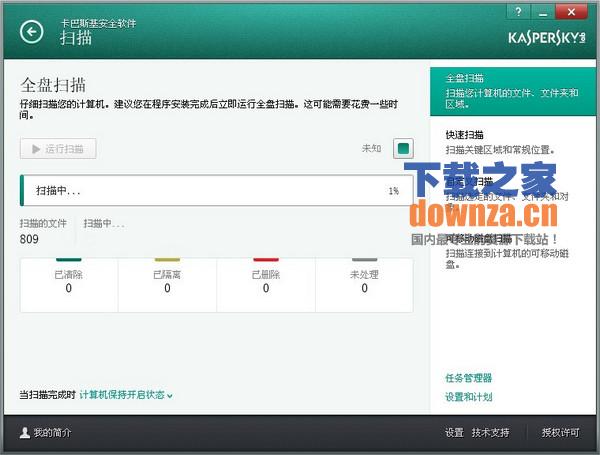Click the 未处理 counter tile
600x455 pixels.
[364, 285]
